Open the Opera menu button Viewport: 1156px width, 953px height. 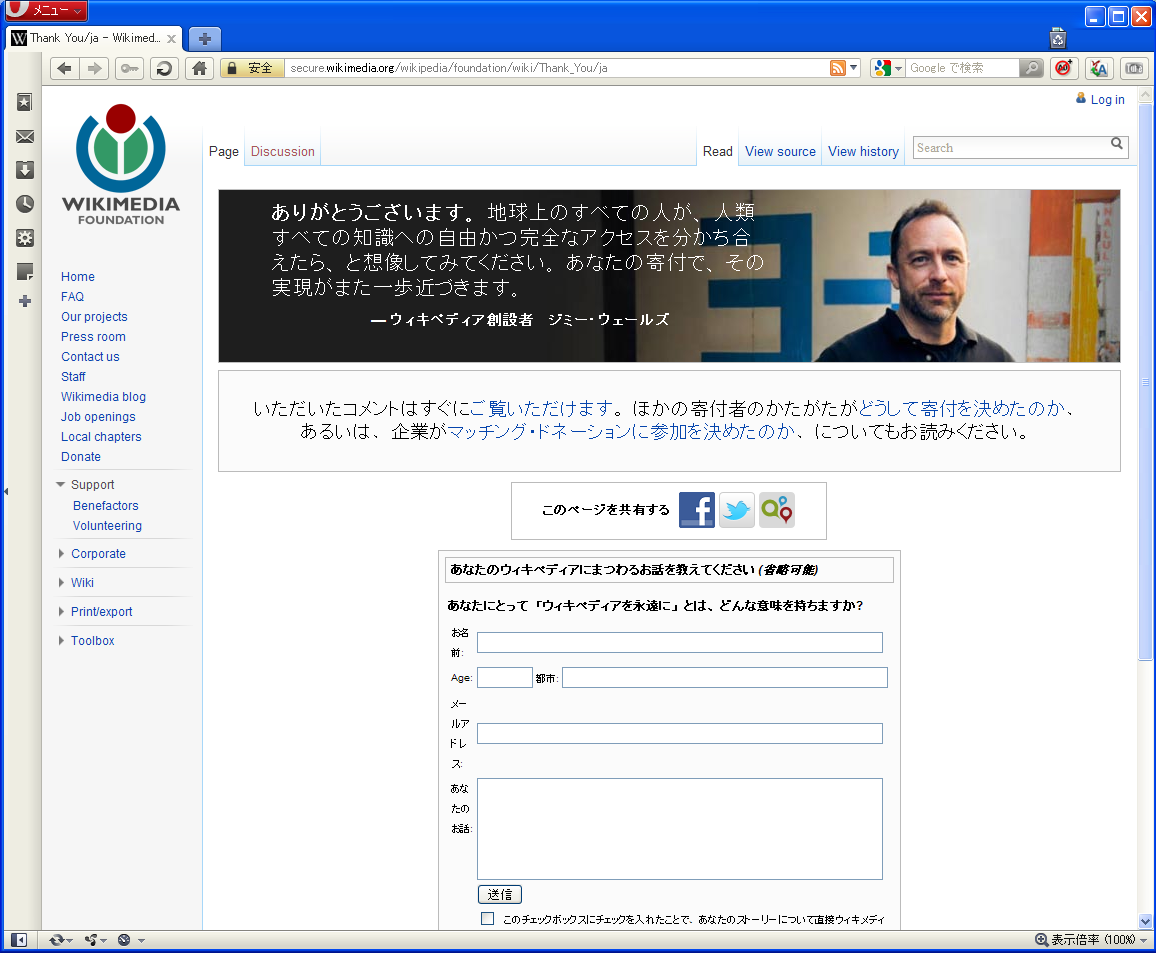[x=46, y=10]
